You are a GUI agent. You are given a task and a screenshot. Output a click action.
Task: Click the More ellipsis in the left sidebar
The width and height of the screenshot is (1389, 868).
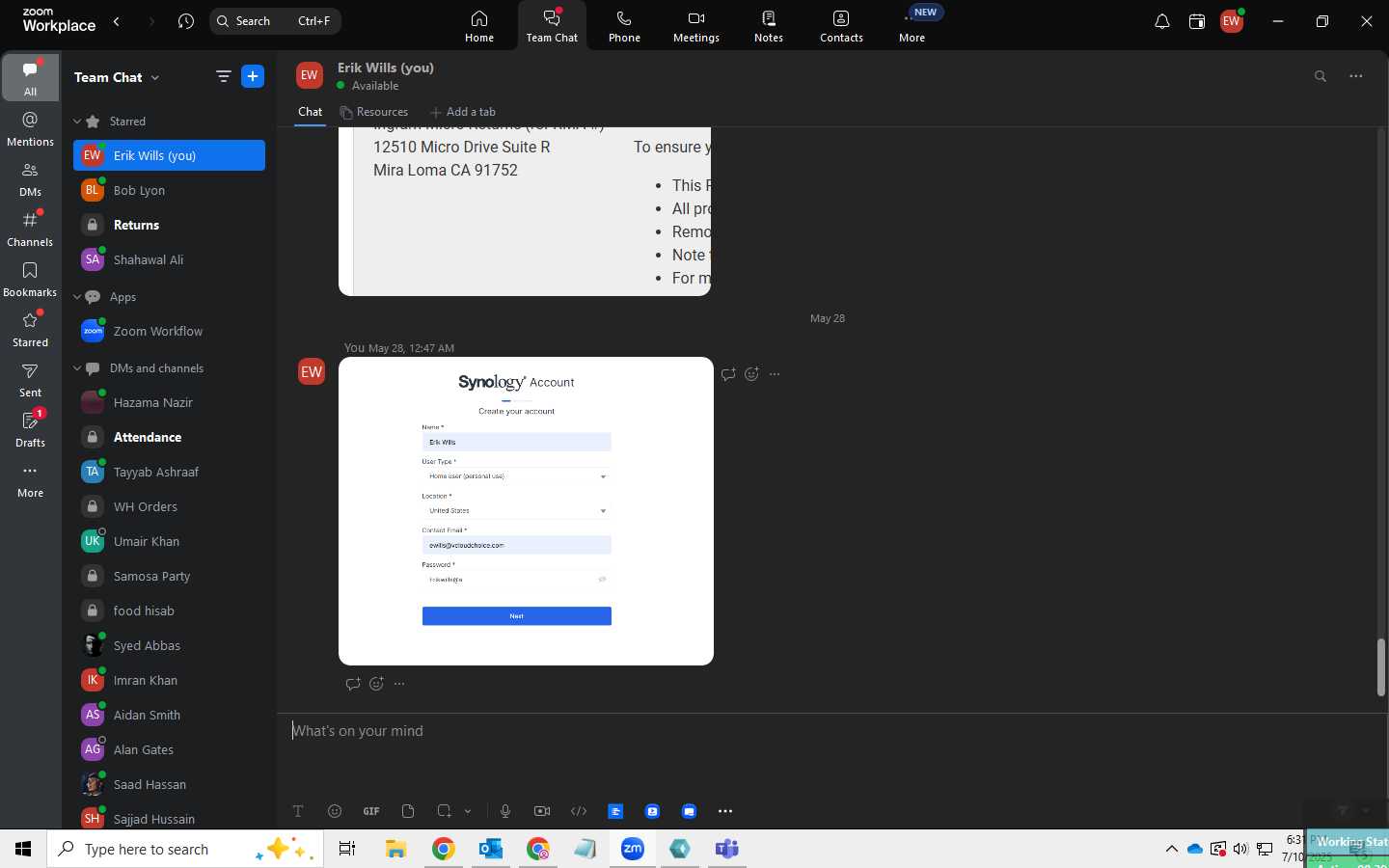[x=31, y=479]
